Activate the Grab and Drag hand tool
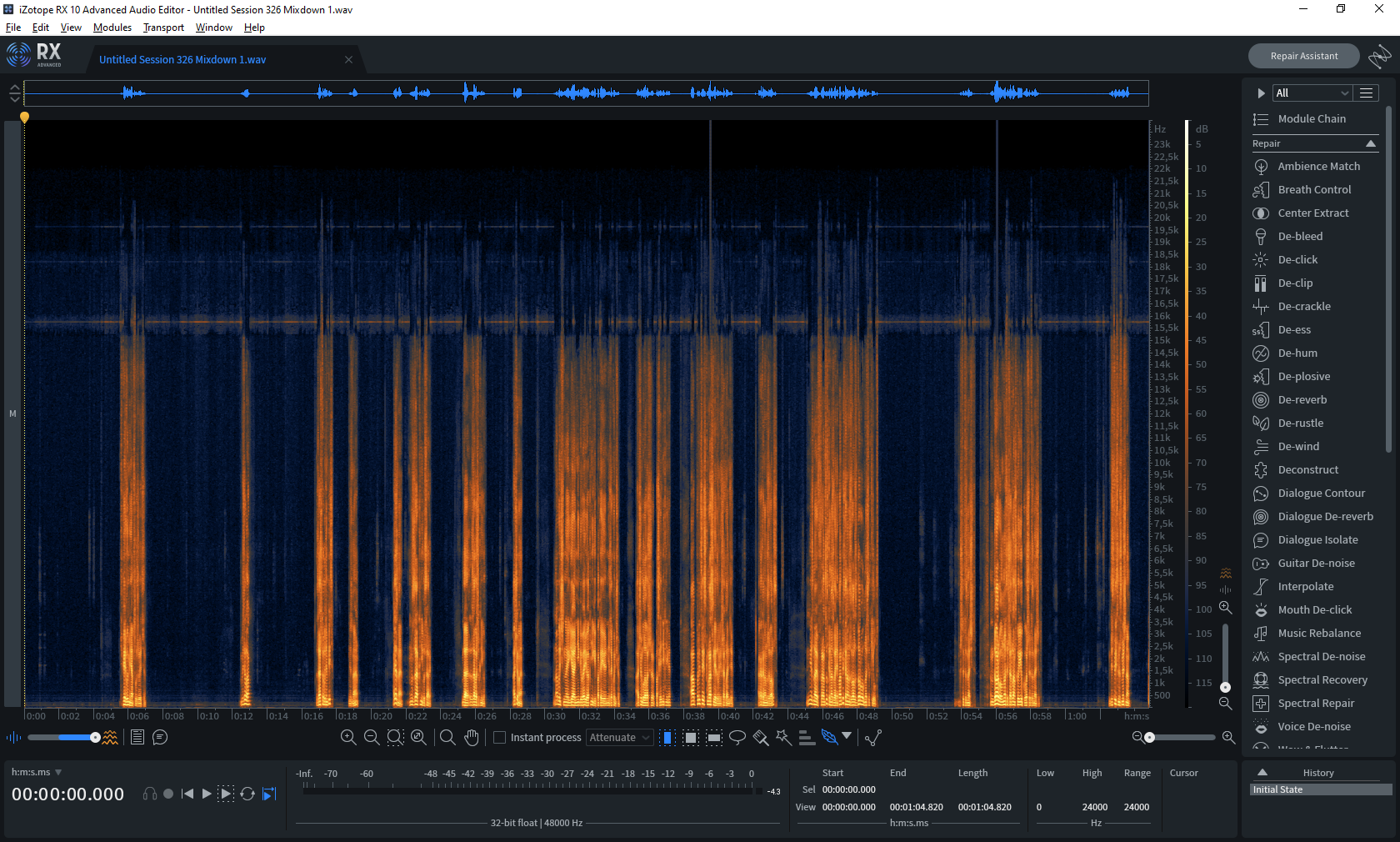The width and height of the screenshot is (1400, 842). point(472,737)
